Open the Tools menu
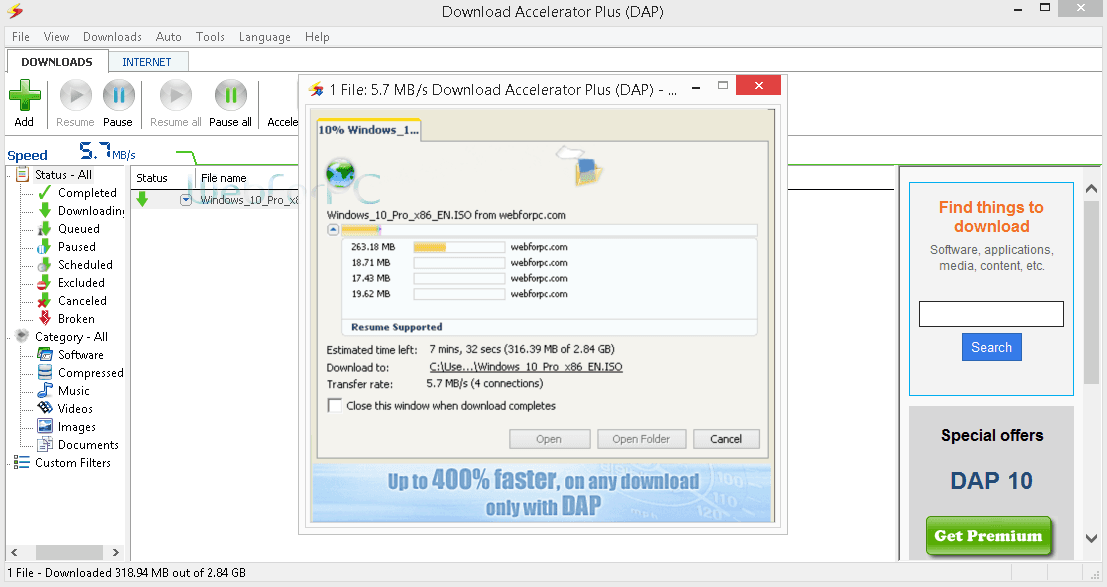 point(210,37)
